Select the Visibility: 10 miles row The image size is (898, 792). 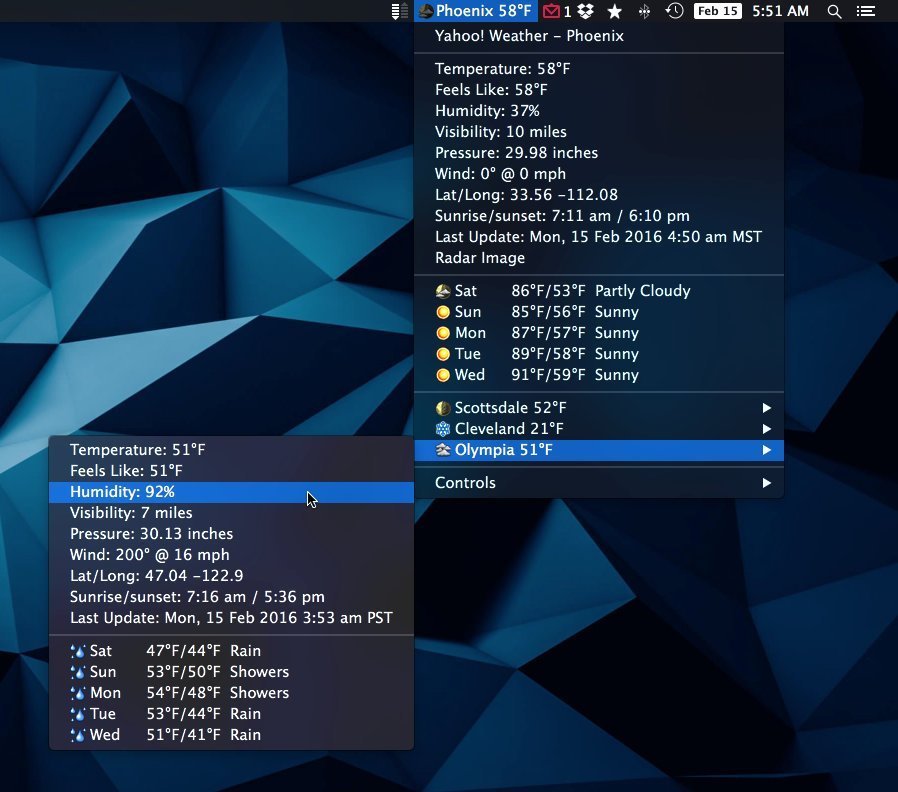[x=598, y=132]
